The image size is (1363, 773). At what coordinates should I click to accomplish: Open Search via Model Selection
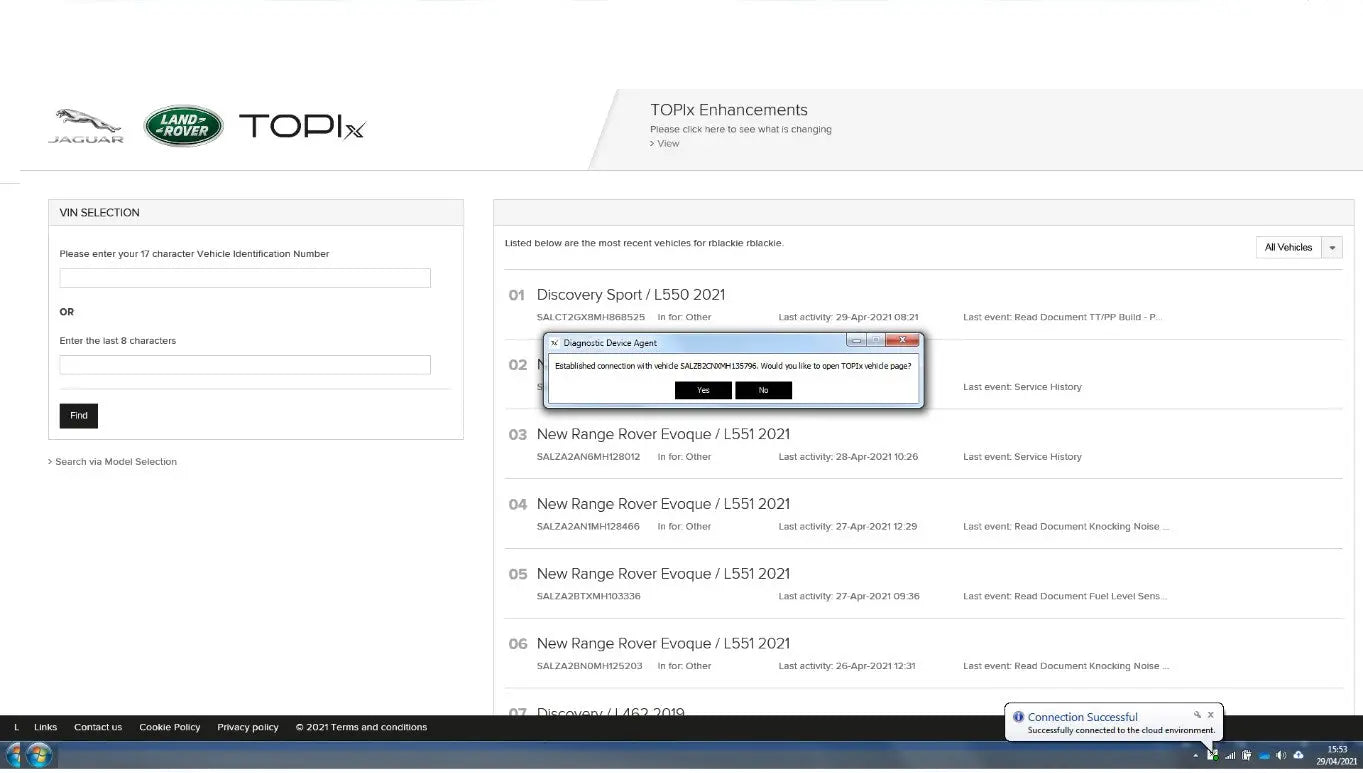[x=115, y=462]
